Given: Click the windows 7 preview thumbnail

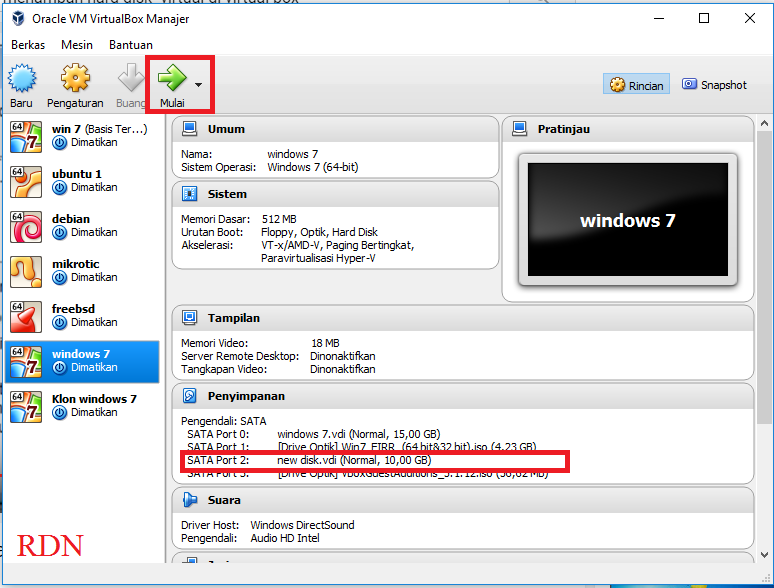Looking at the screenshot, I should (627, 220).
